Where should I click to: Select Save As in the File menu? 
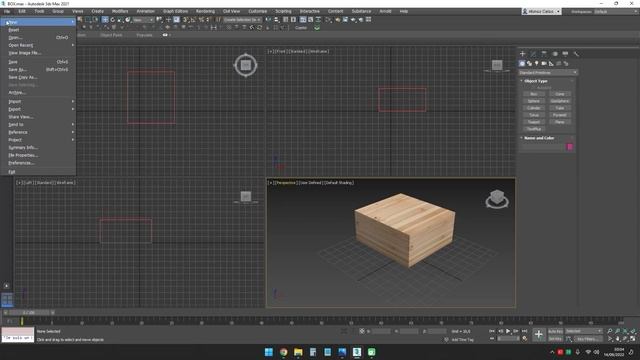click(x=38, y=69)
